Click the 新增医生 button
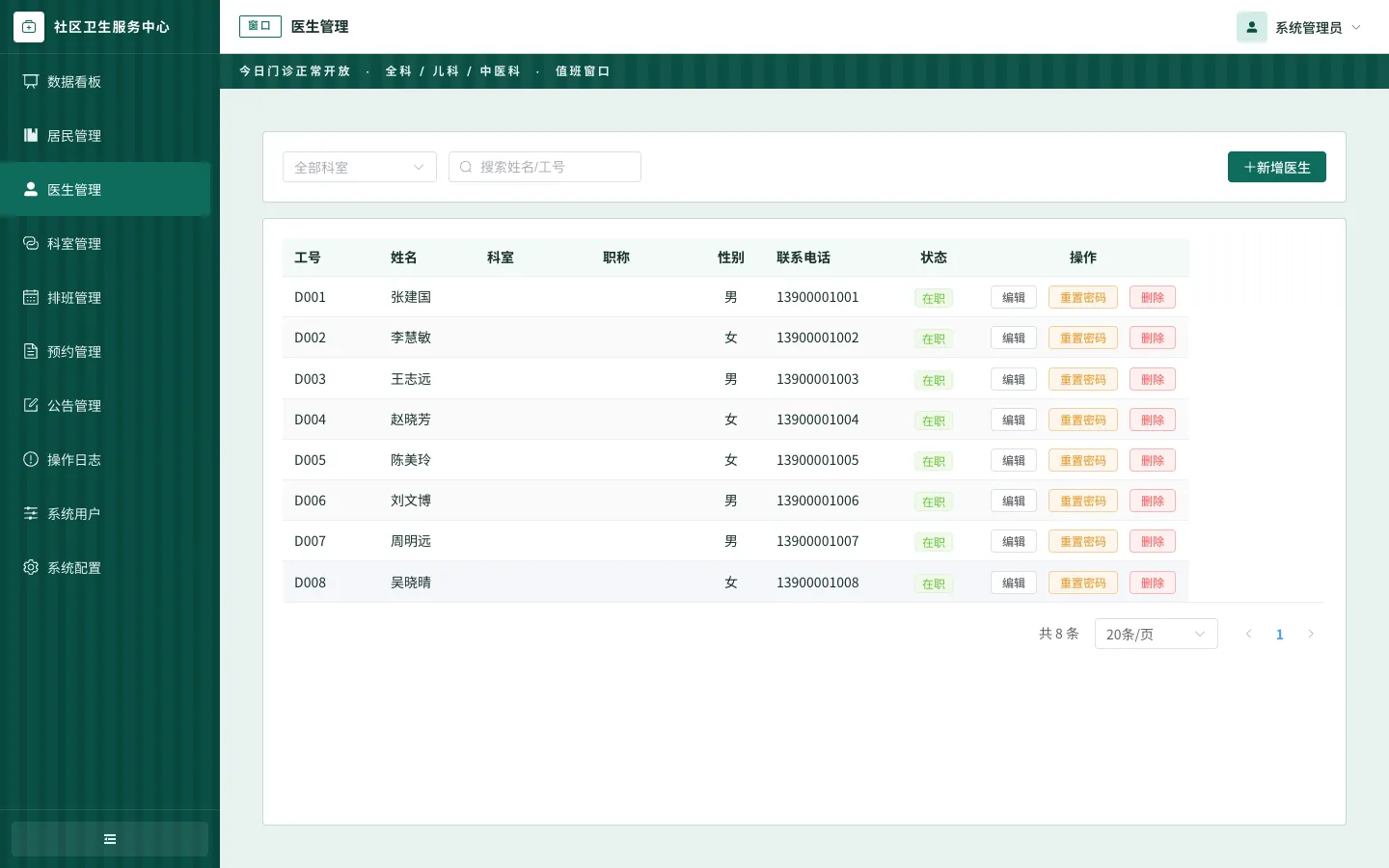The width and height of the screenshot is (1389, 868). 1277,167
